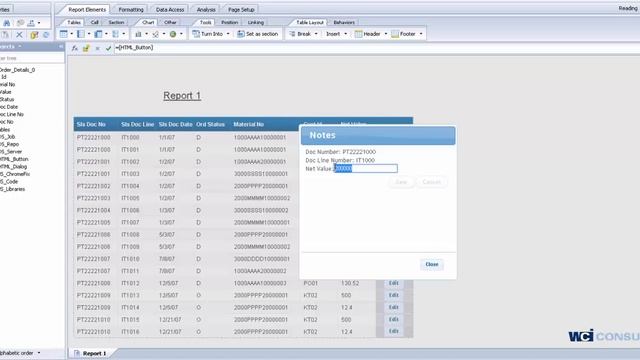Viewport: 640px width, 360px height.
Task: Cancel formula with the X icon
Action: click(x=98, y=48)
